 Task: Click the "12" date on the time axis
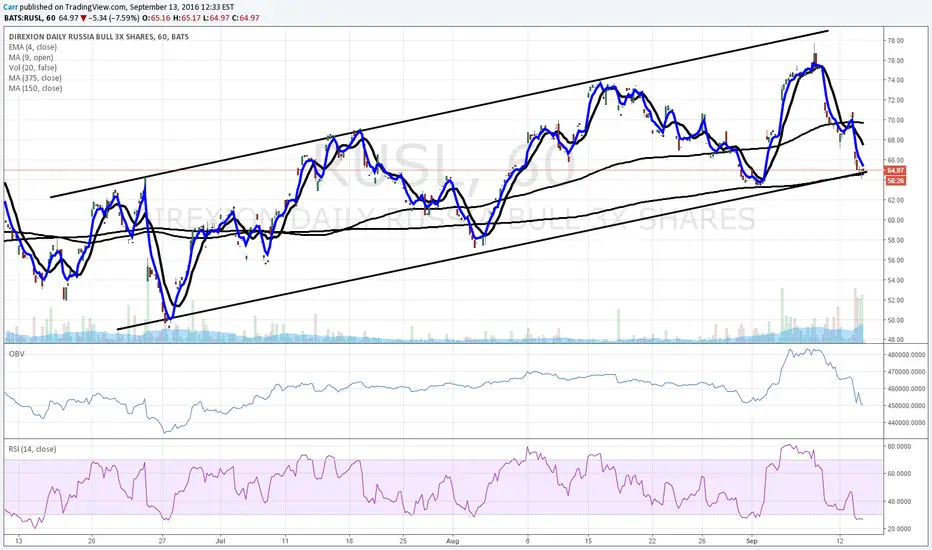pos(839,541)
